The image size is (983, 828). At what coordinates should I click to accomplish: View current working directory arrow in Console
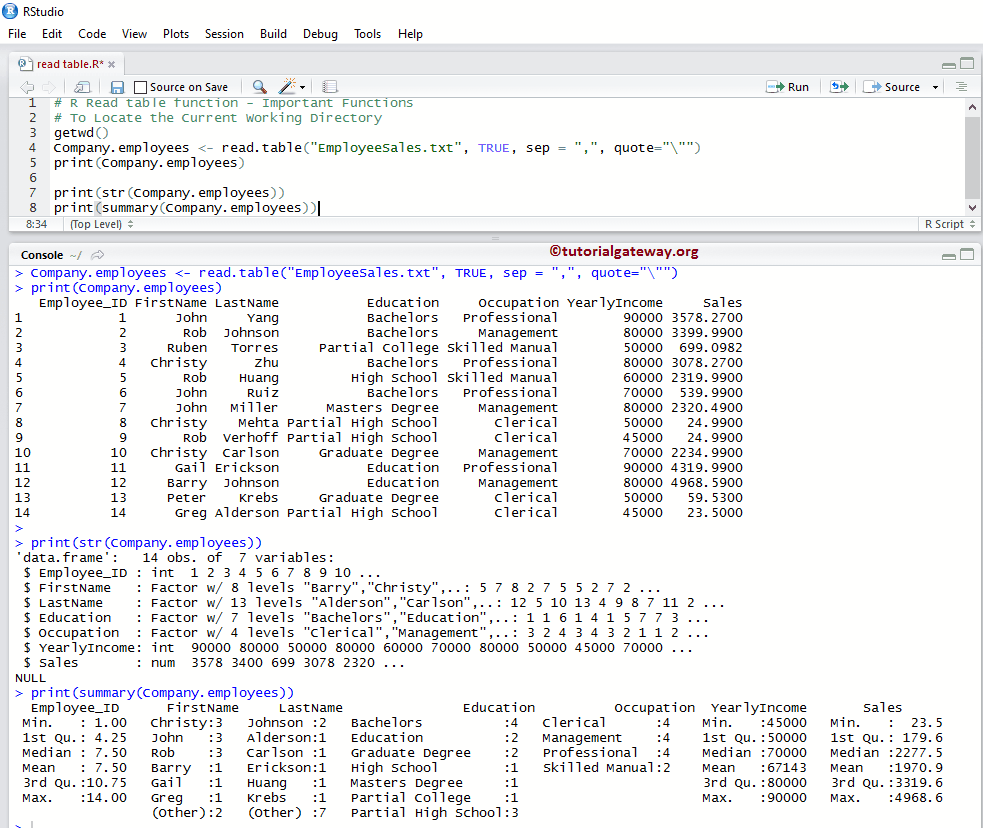98,255
